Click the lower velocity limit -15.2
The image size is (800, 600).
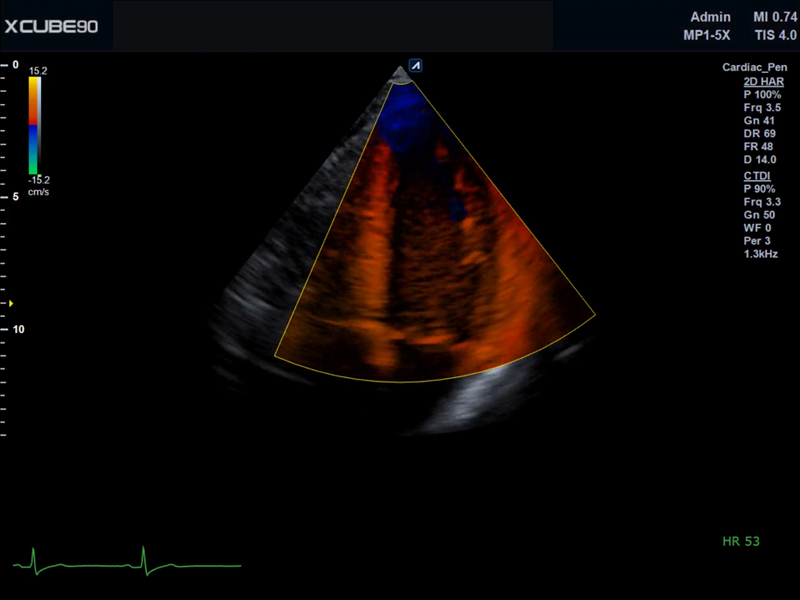coord(39,180)
